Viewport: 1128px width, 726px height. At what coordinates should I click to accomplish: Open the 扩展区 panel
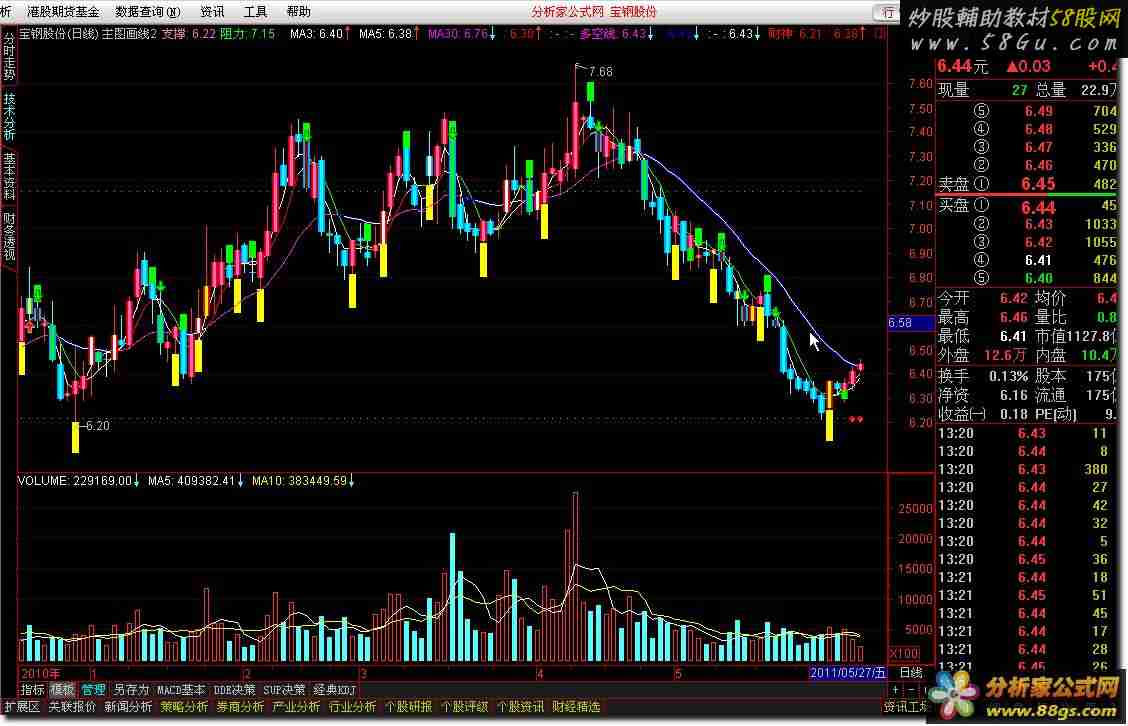point(22,707)
